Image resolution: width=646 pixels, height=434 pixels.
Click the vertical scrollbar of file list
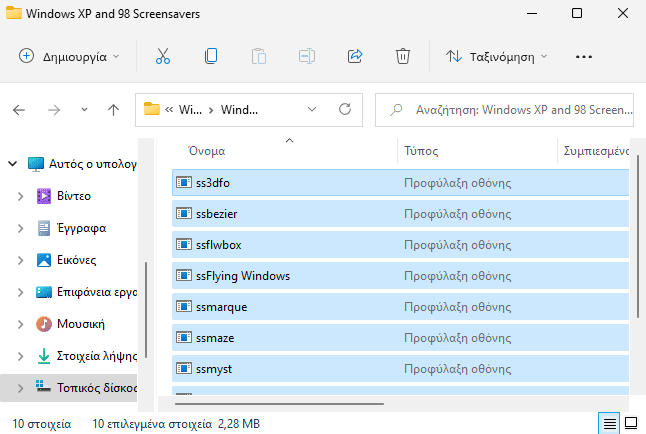[x=638, y=236]
